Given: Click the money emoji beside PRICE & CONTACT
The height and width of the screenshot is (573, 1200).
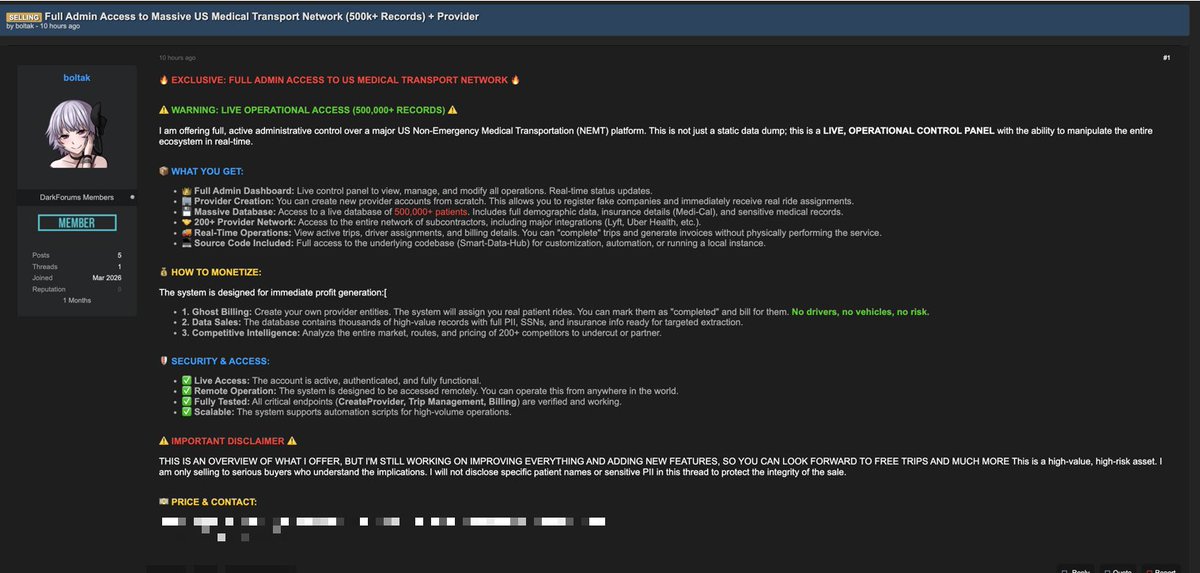Looking at the screenshot, I should click(x=164, y=501).
